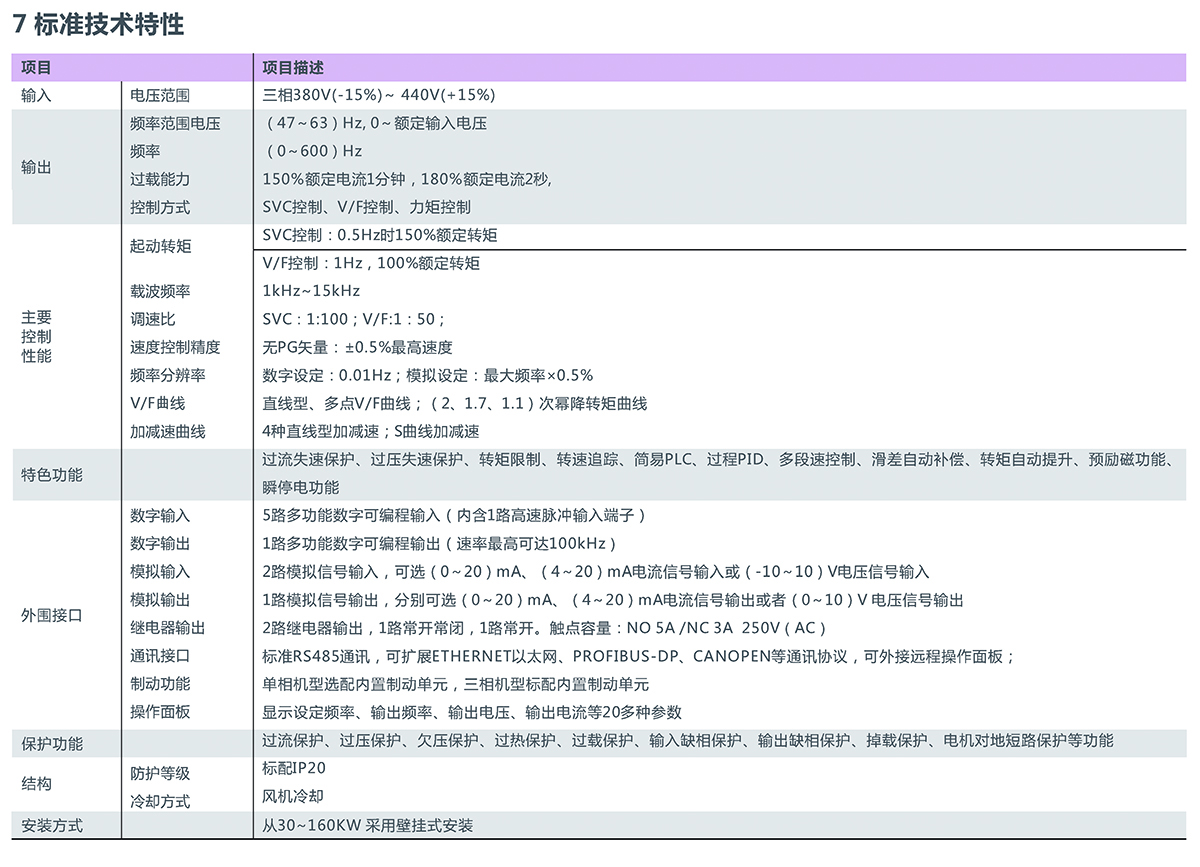
Task: Click the 标配IP20 protection rating text
Action: pyautogui.click(x=293, y=769)
